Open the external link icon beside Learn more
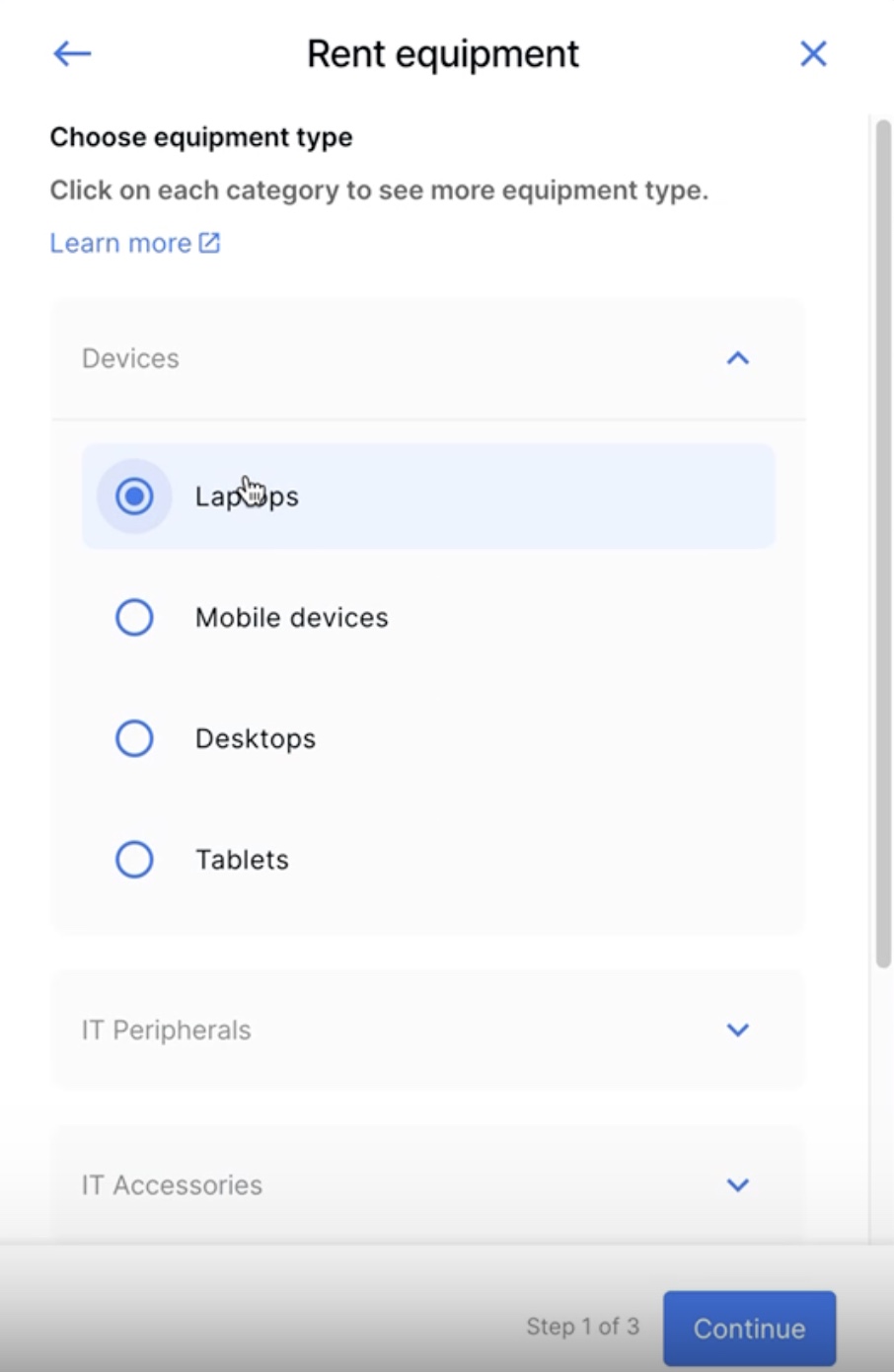 tap(209, 243)
